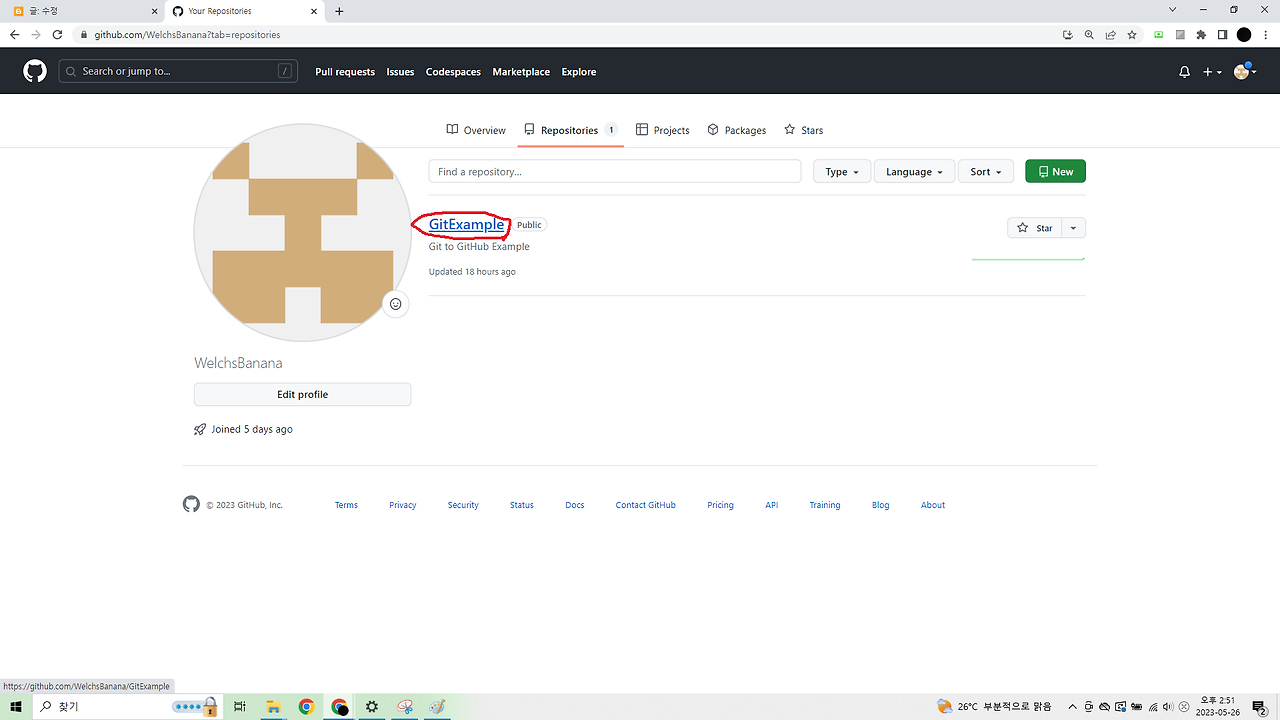
Task: Click the footer Terms link
Action: click(346, 505)
